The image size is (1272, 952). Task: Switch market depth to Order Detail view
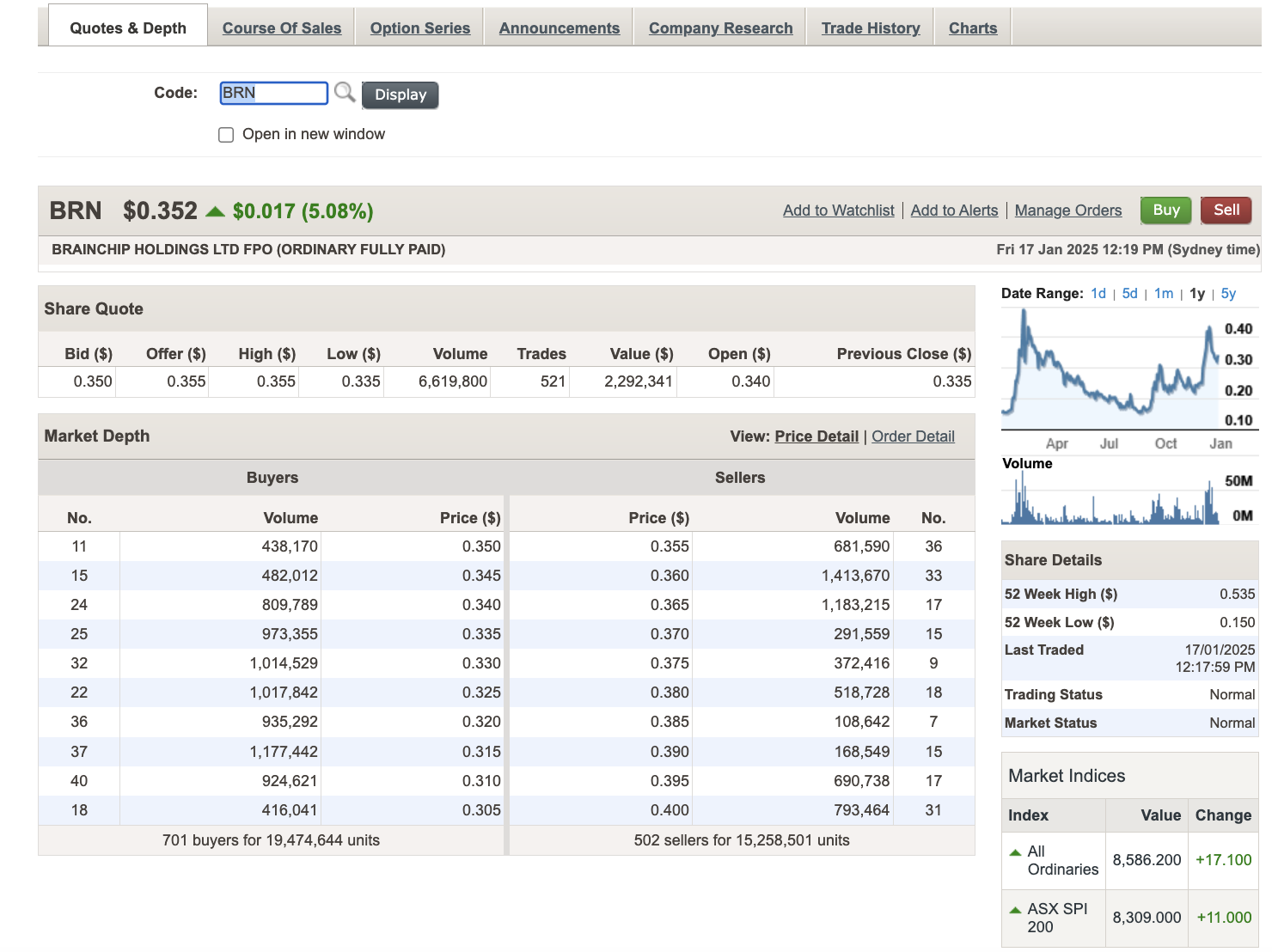(x=913, y=436)
